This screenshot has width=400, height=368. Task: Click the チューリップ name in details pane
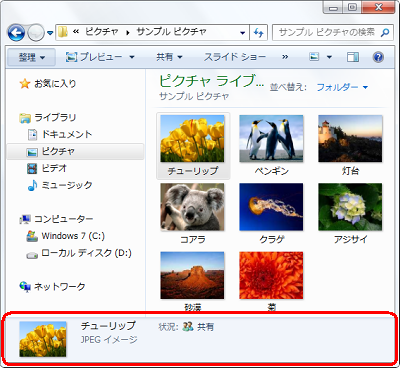(108, 326)
